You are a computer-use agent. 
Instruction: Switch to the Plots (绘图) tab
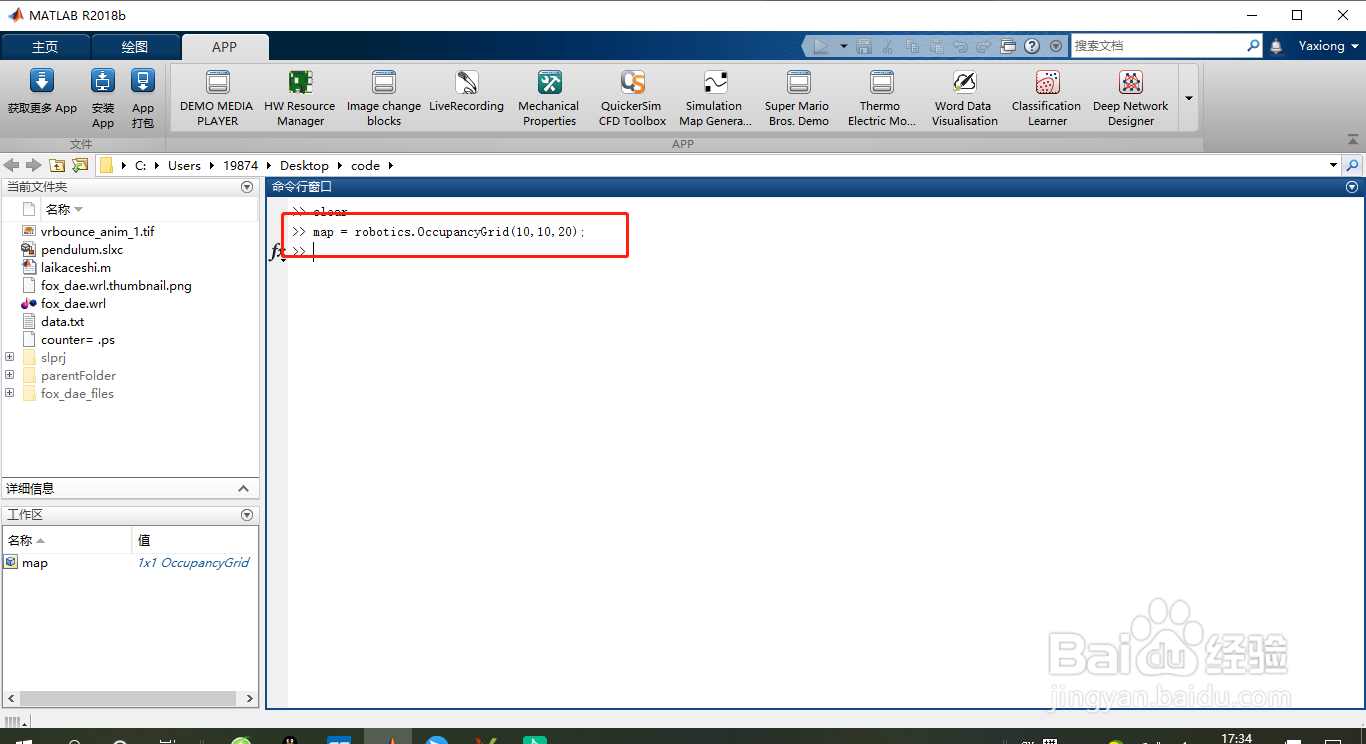(135, 47)
